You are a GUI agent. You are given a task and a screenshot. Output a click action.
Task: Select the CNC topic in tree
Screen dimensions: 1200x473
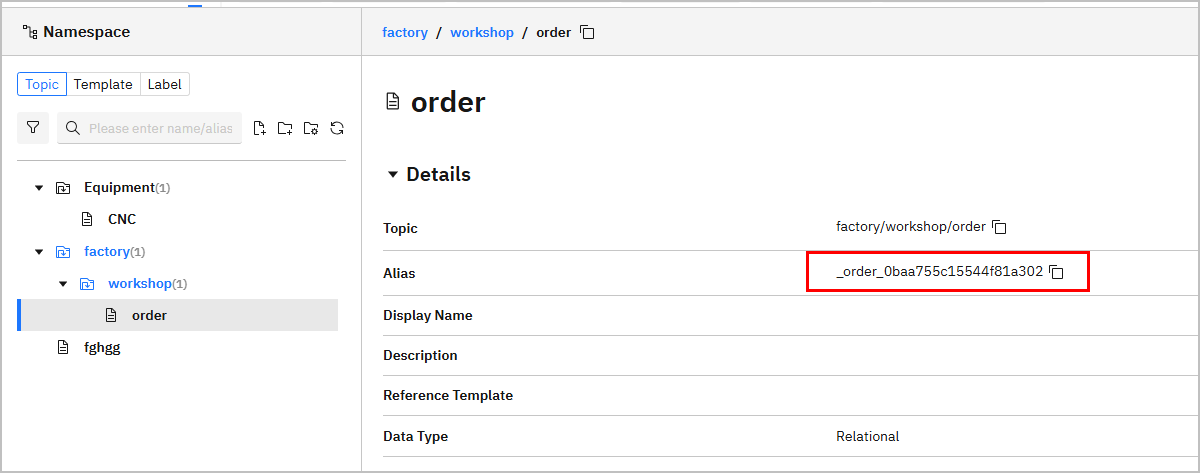click(121, 219)
